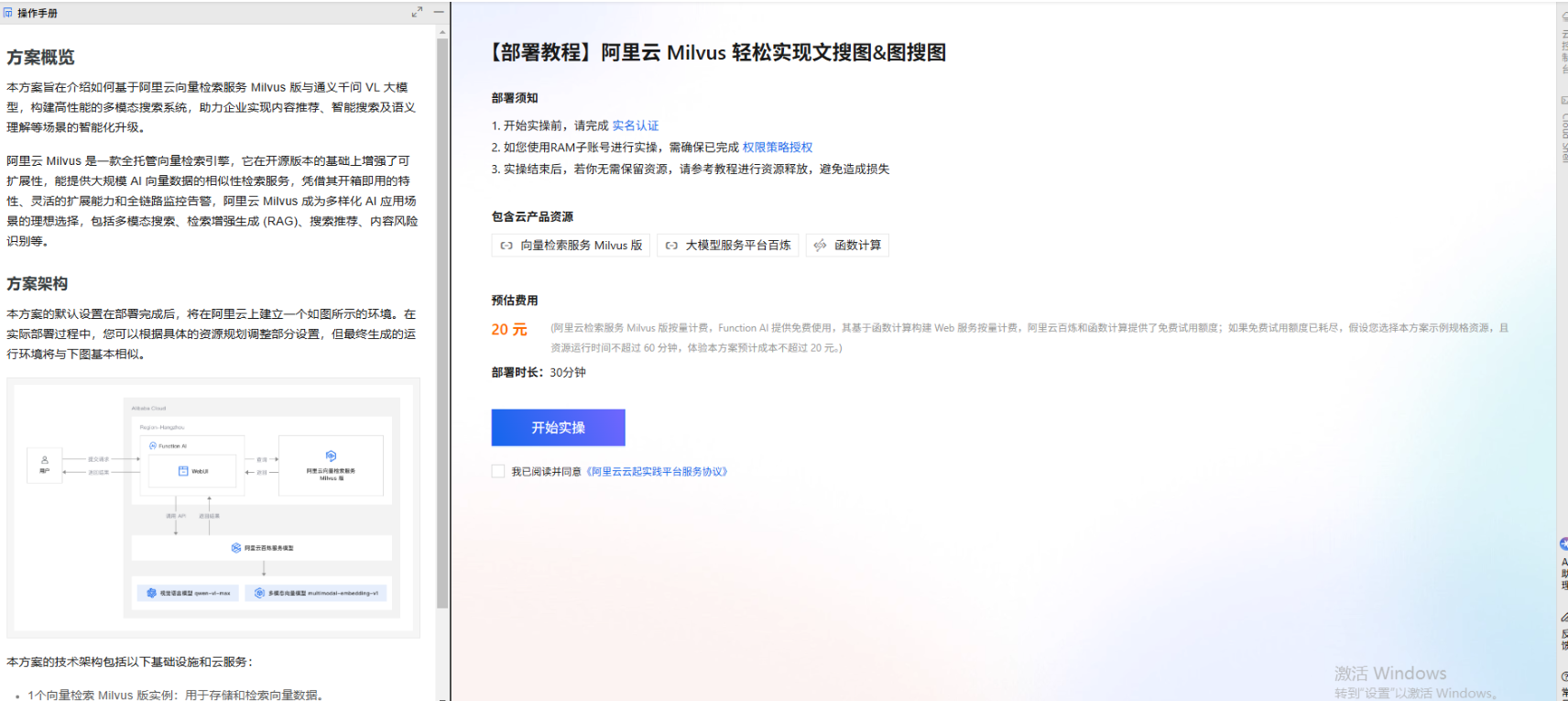Viewport: 1568px width, 701px height.
Task: Click the page title 【部署教程】阿里云 Milvus
Action: coord(719,52)
